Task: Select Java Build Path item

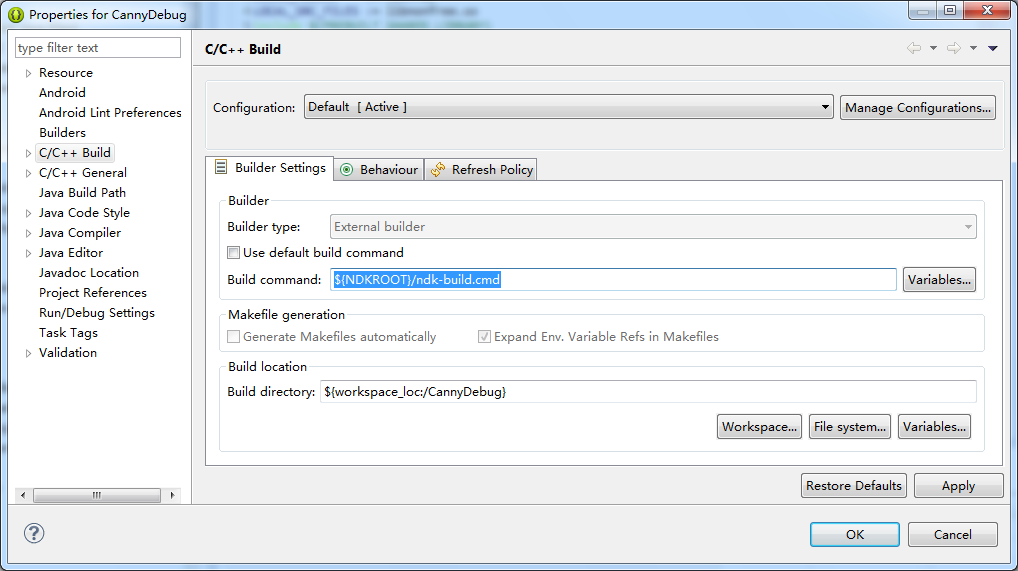Action: coord(82,193)
